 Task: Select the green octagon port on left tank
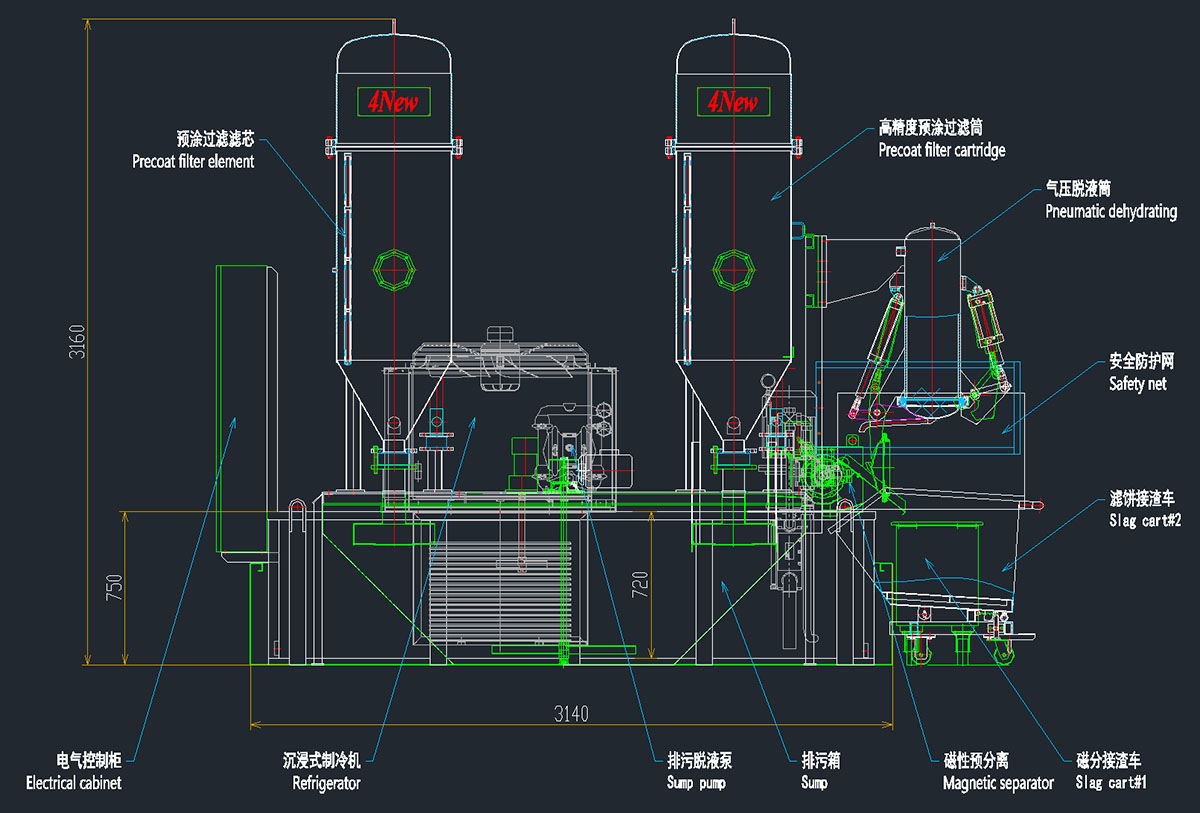(393, 268)
